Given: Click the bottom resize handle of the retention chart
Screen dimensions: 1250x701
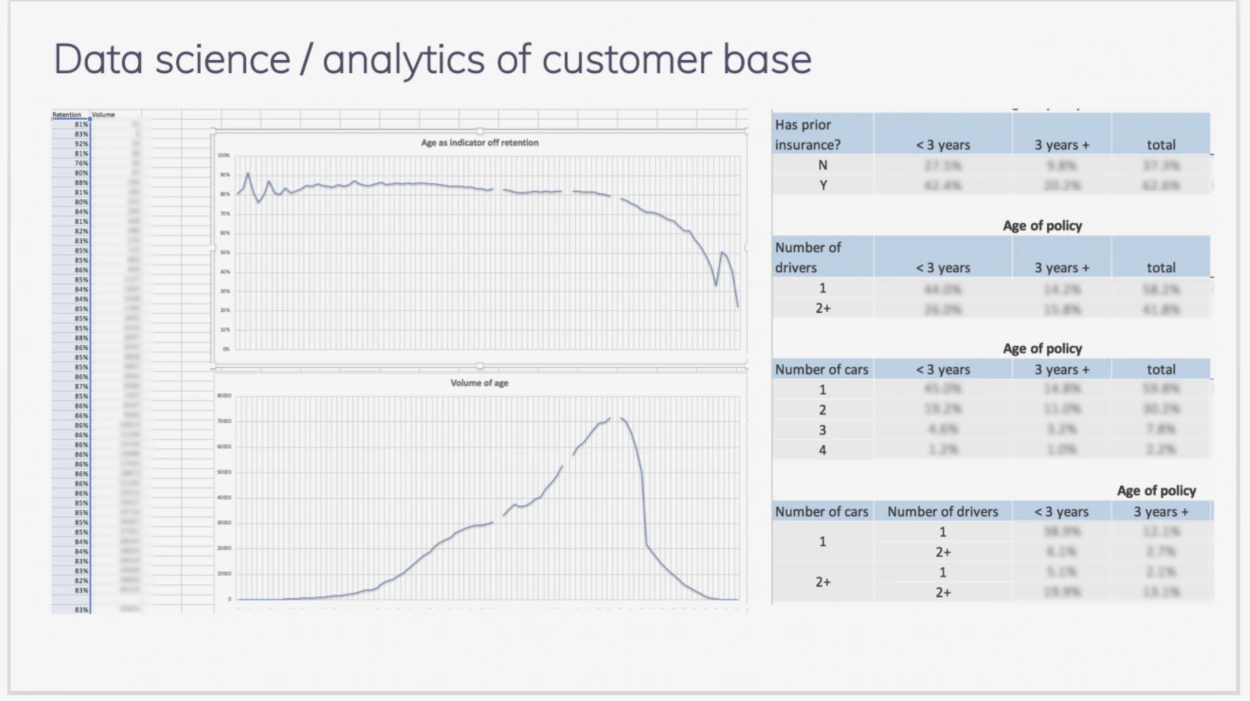Looking at the screenshot, I should (x=480, y=366).
